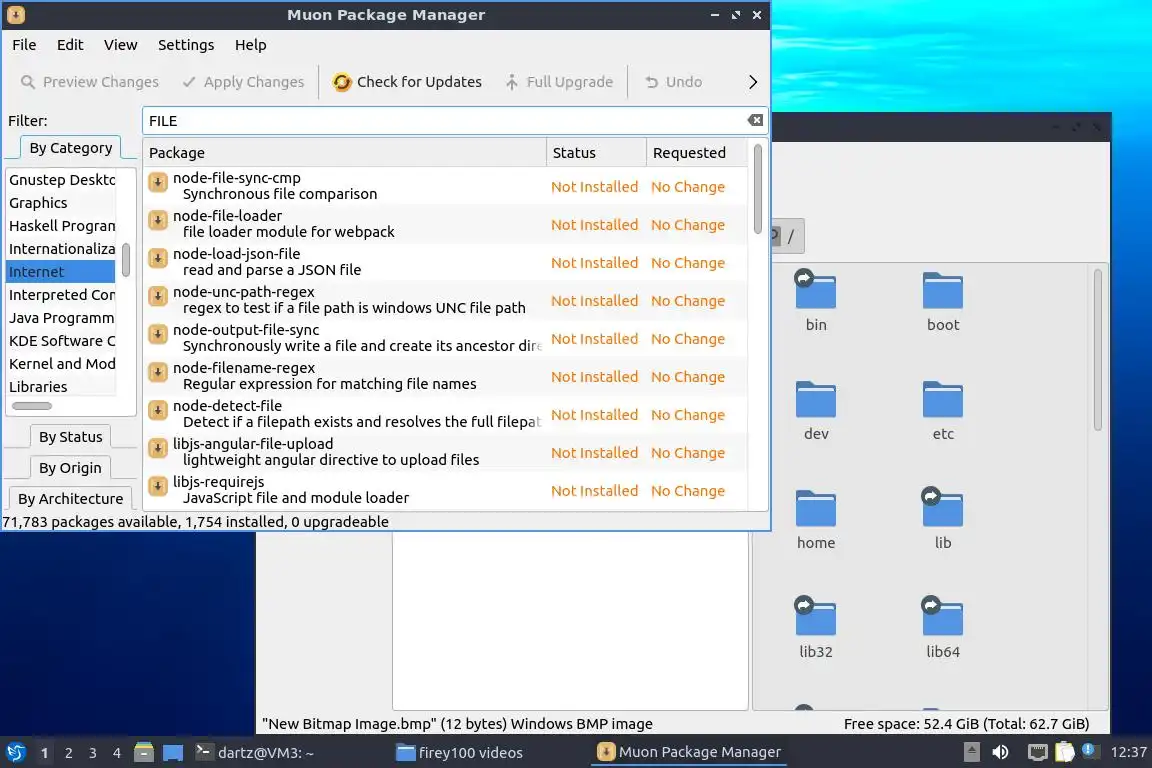Switch to the By Status tab

click(71, 437)
